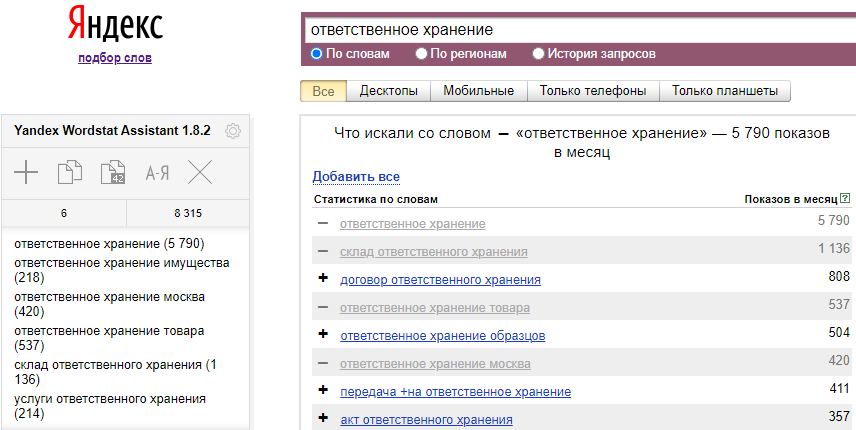Viewport: 856px width, 430px height.
Task: Select the 'По регионам' radio button
Action: coord(421,53)
